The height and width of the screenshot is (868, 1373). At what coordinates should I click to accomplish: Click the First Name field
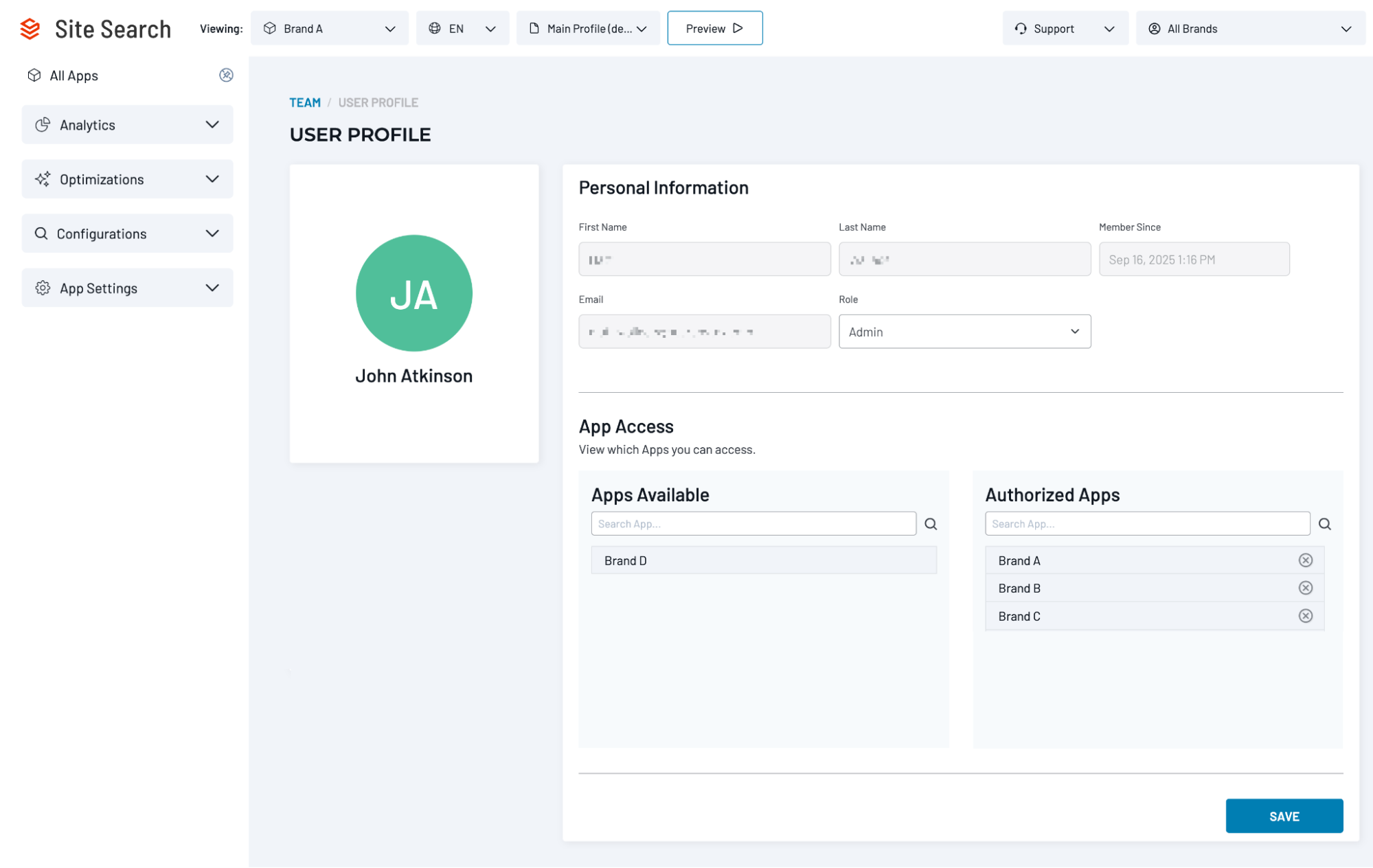tap(705, 259)
